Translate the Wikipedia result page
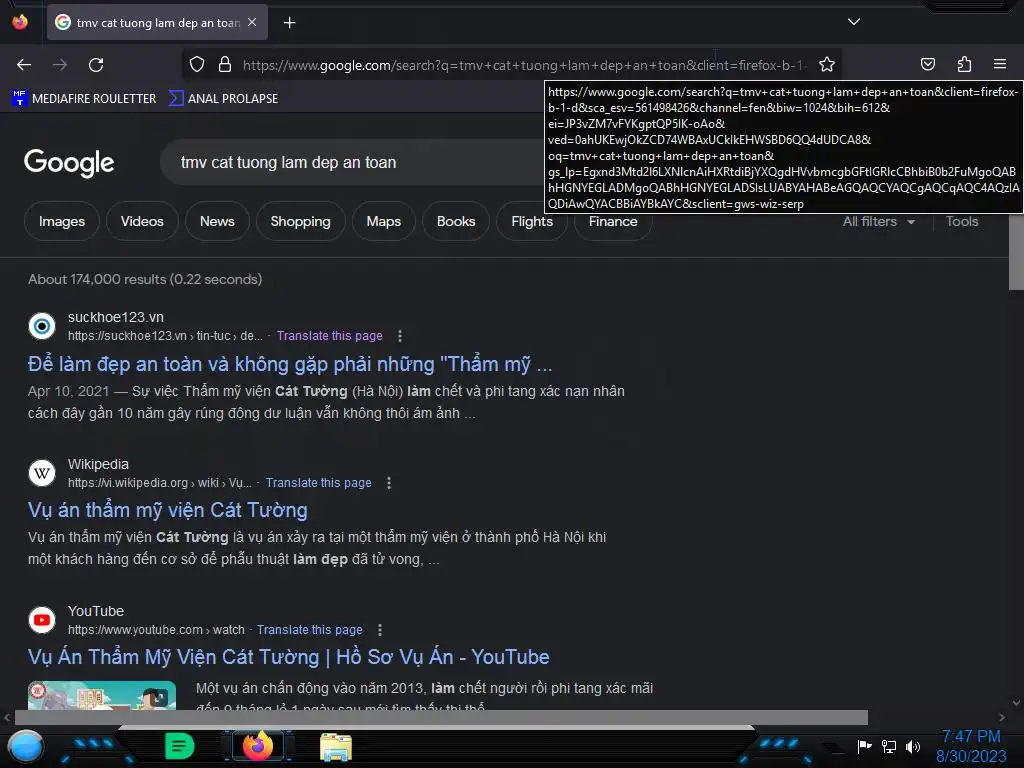This screenshot has width=1024, height=768. tap(318, 483)
